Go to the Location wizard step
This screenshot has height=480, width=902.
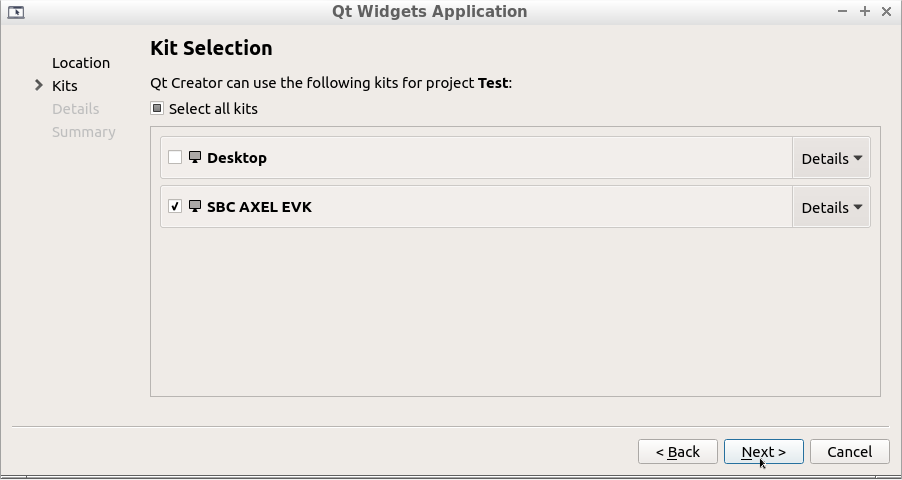[81, 63]
